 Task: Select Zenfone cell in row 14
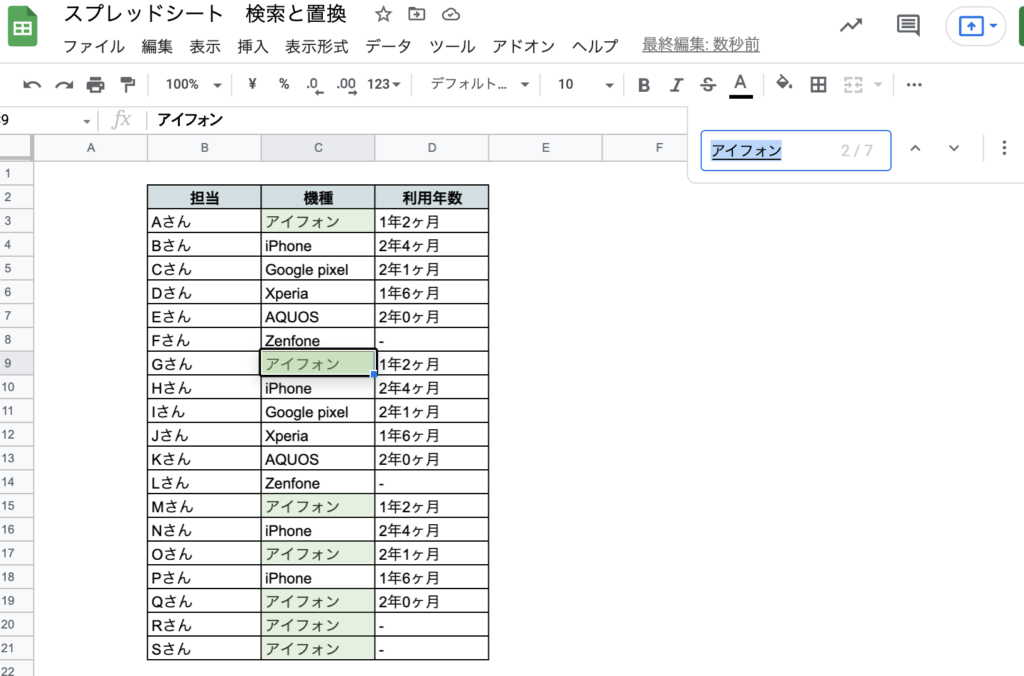[318, 483]
